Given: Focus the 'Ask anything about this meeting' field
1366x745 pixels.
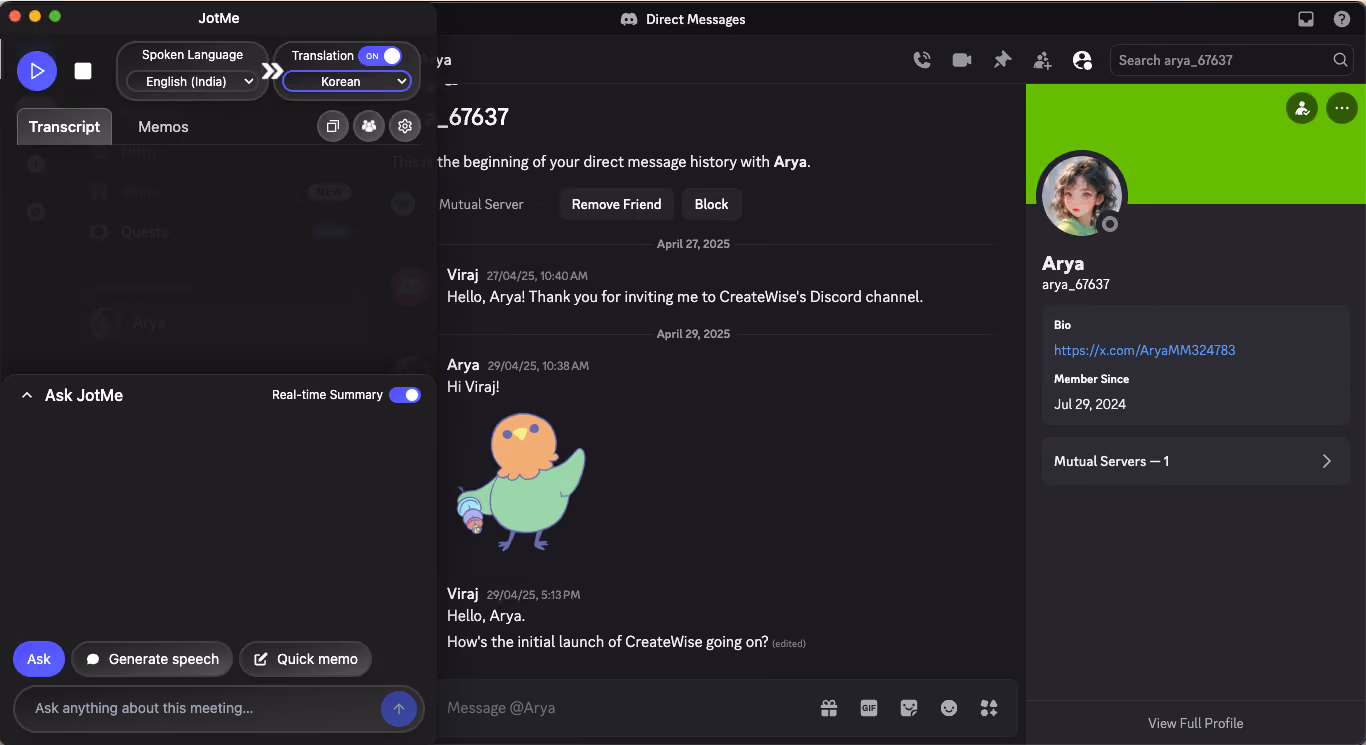Looking at the screenshot, I should pos(205,708).
